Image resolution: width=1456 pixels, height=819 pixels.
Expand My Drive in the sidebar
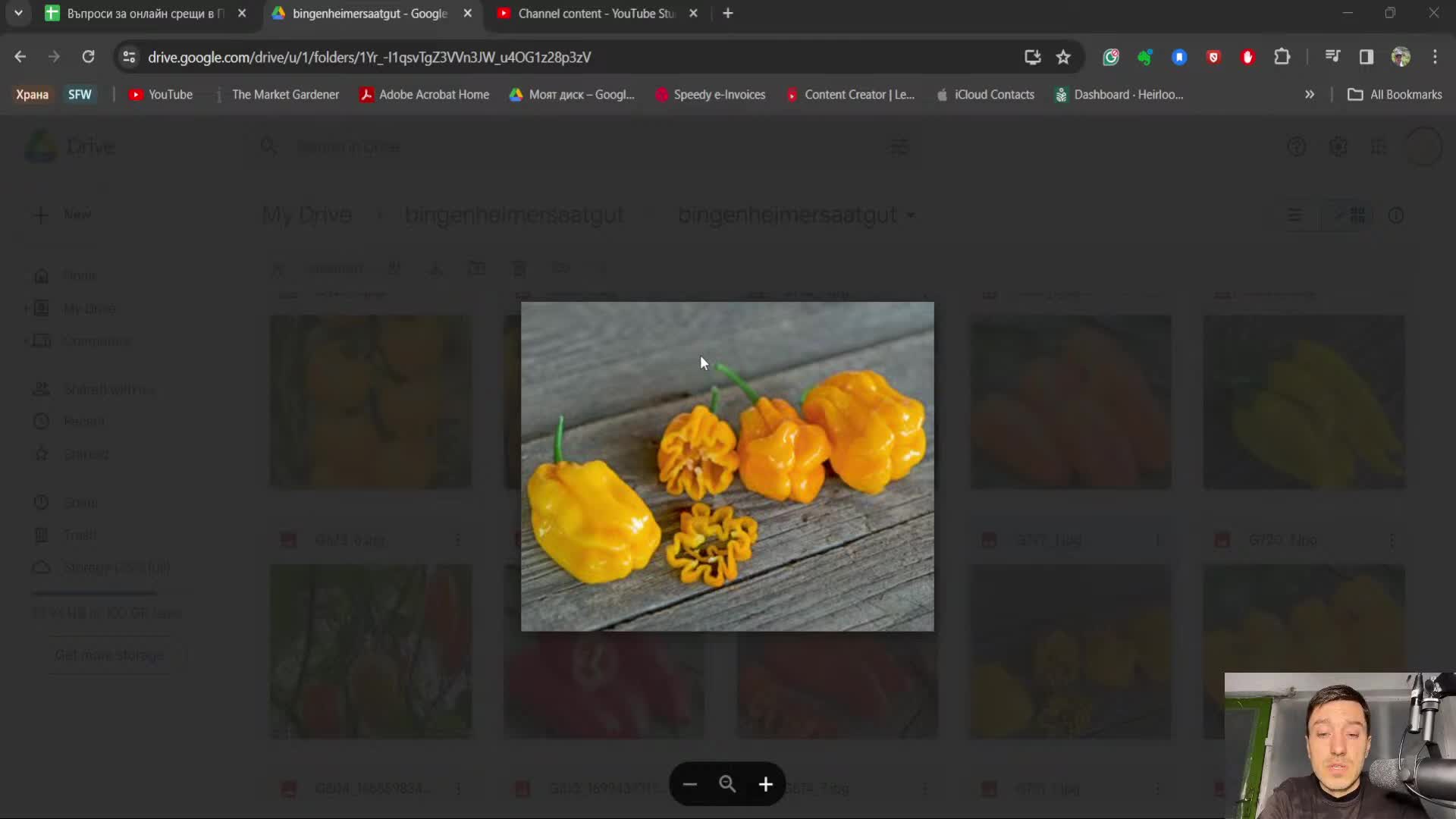tap(27, 309)
